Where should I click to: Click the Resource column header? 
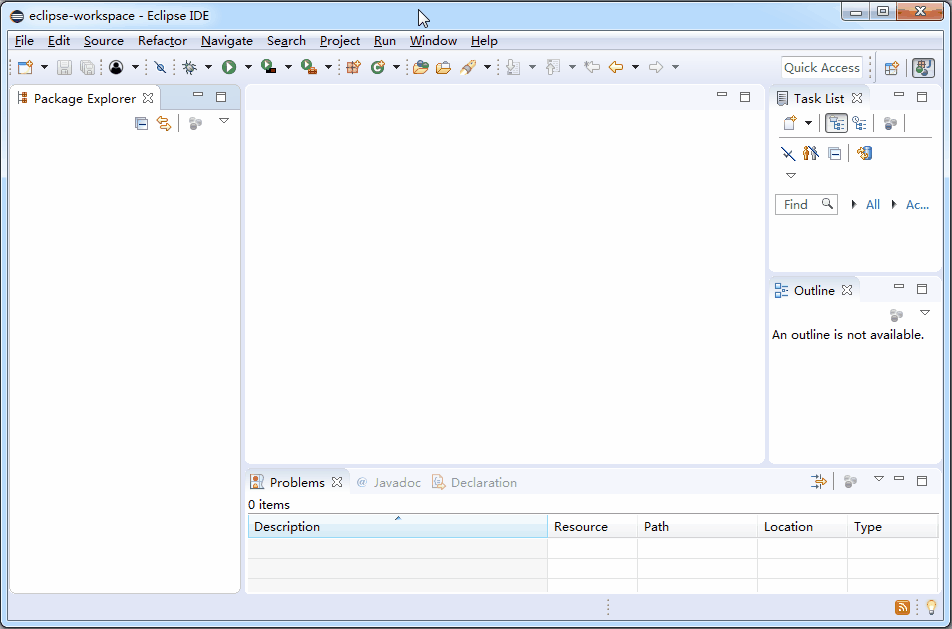click(592, 526)
